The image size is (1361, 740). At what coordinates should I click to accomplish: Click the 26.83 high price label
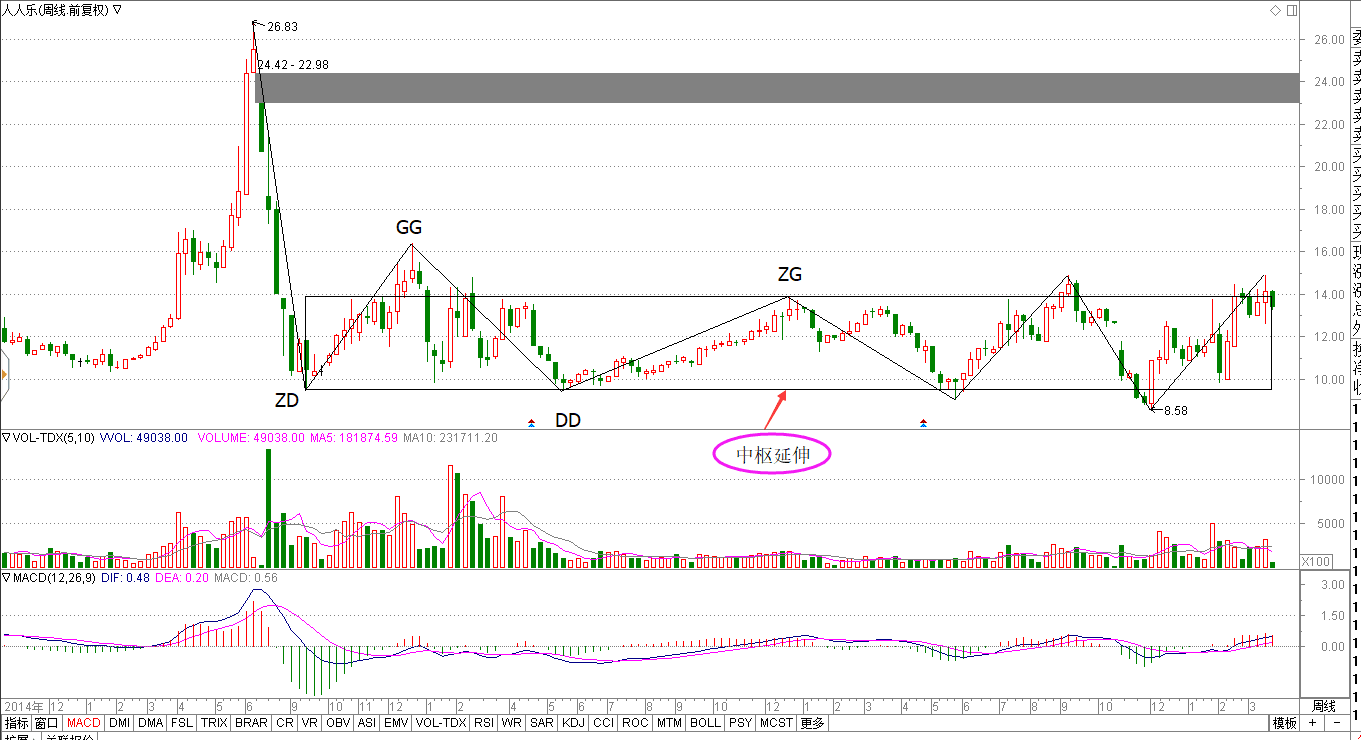coord(284,27)
